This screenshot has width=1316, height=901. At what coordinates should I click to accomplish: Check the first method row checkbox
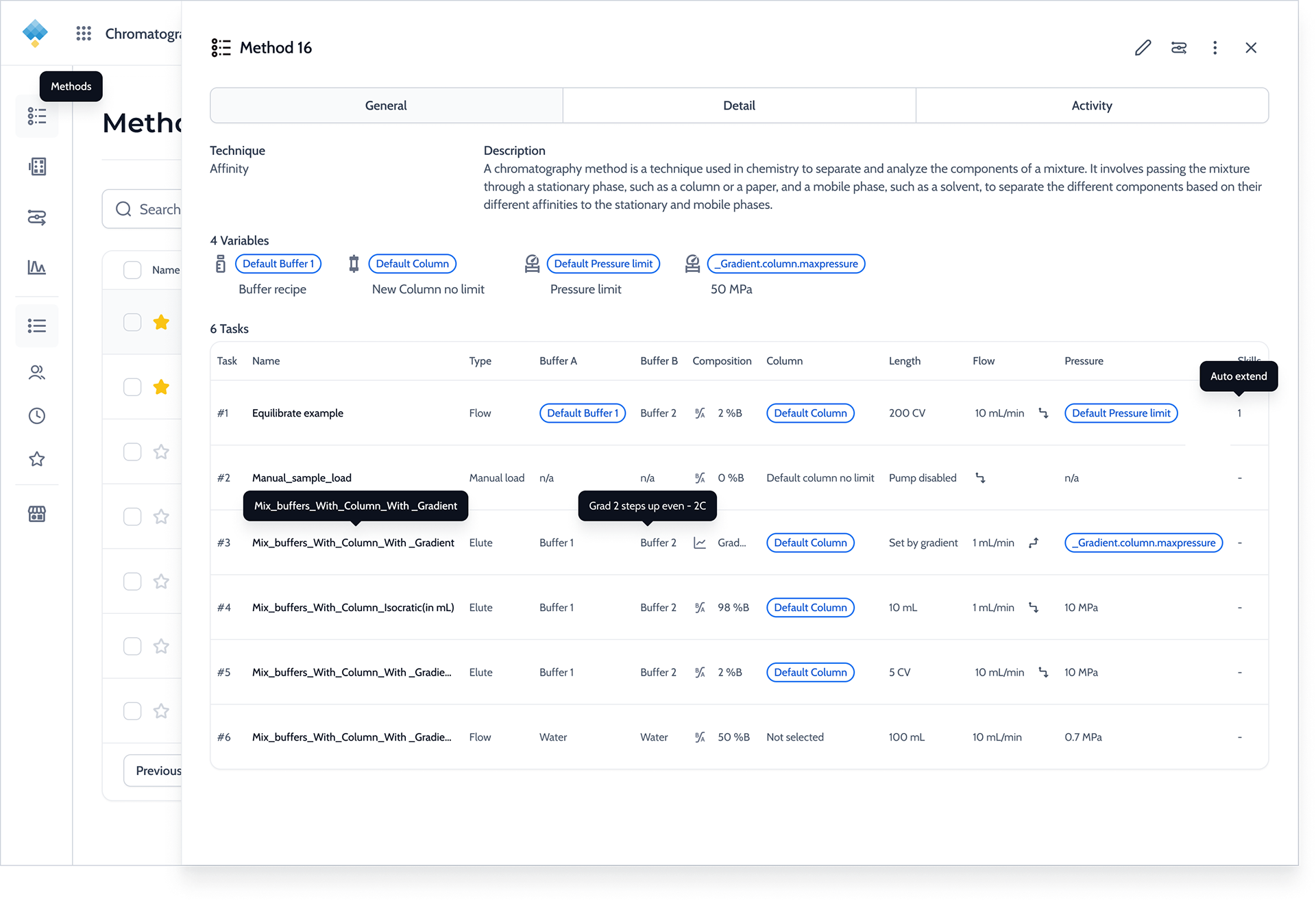(132, 322)
